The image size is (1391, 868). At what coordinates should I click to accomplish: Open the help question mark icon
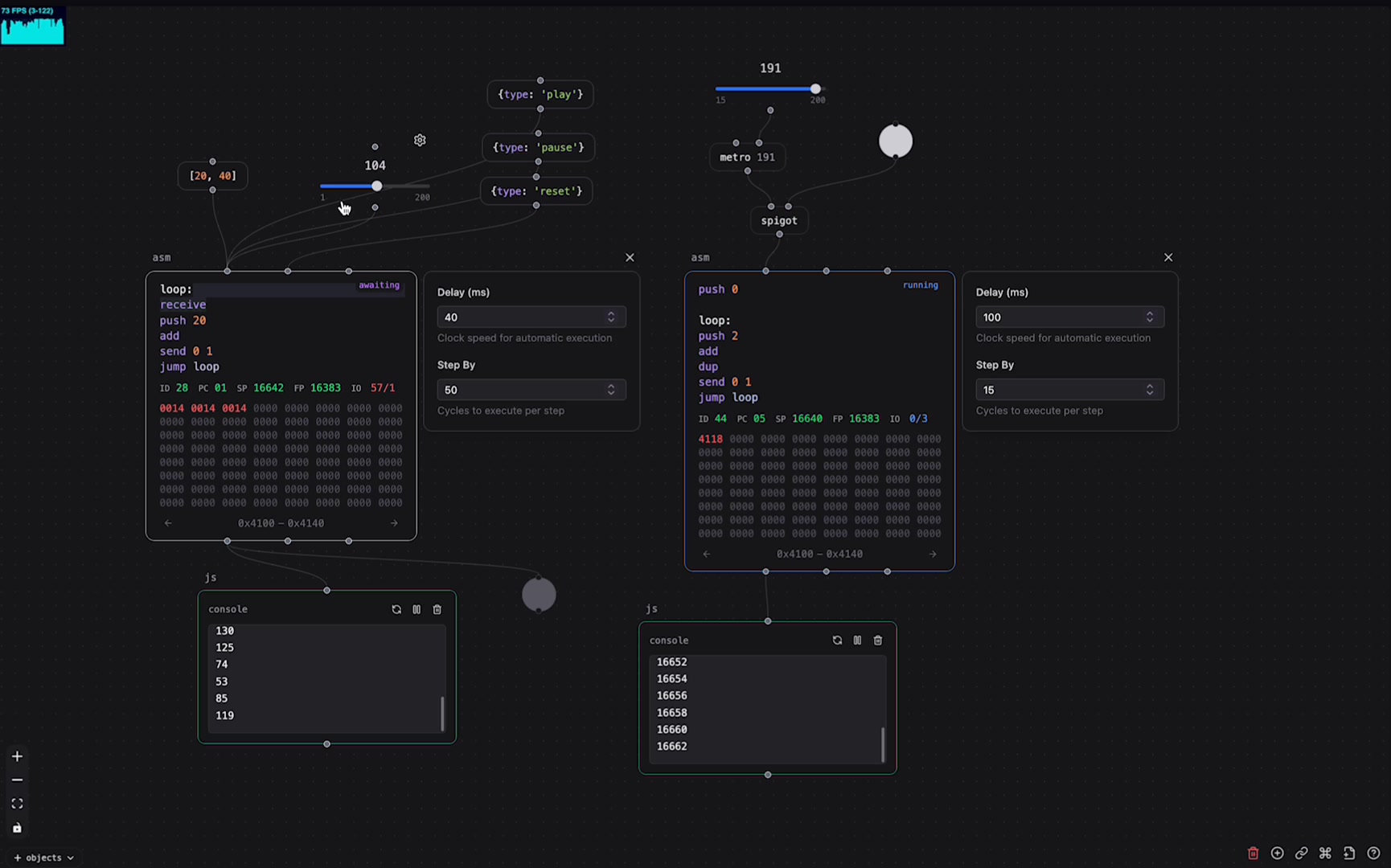coord(1373,854)
